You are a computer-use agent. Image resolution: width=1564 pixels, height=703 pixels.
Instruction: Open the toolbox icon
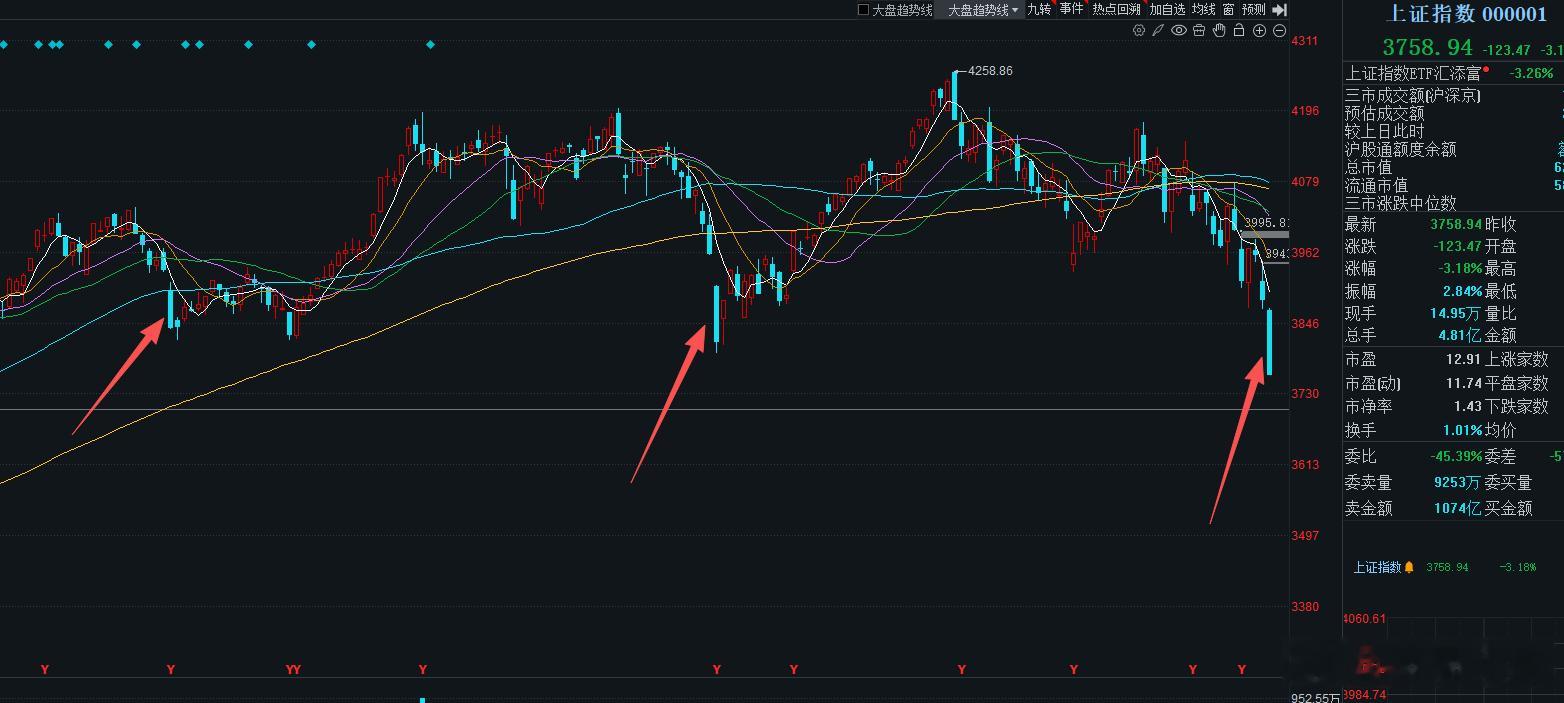point(1199,31)
